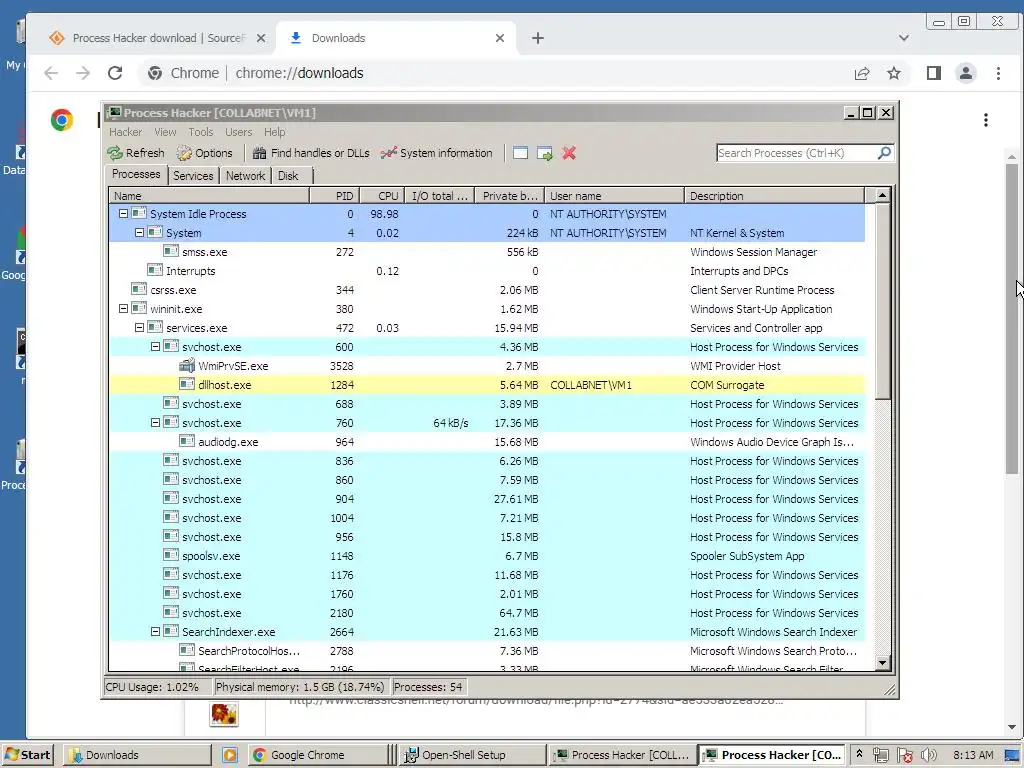Viewport: 1024px width, 768px height.
Task: Collapse the System Idle Process tree
Action: click(123, 214)
